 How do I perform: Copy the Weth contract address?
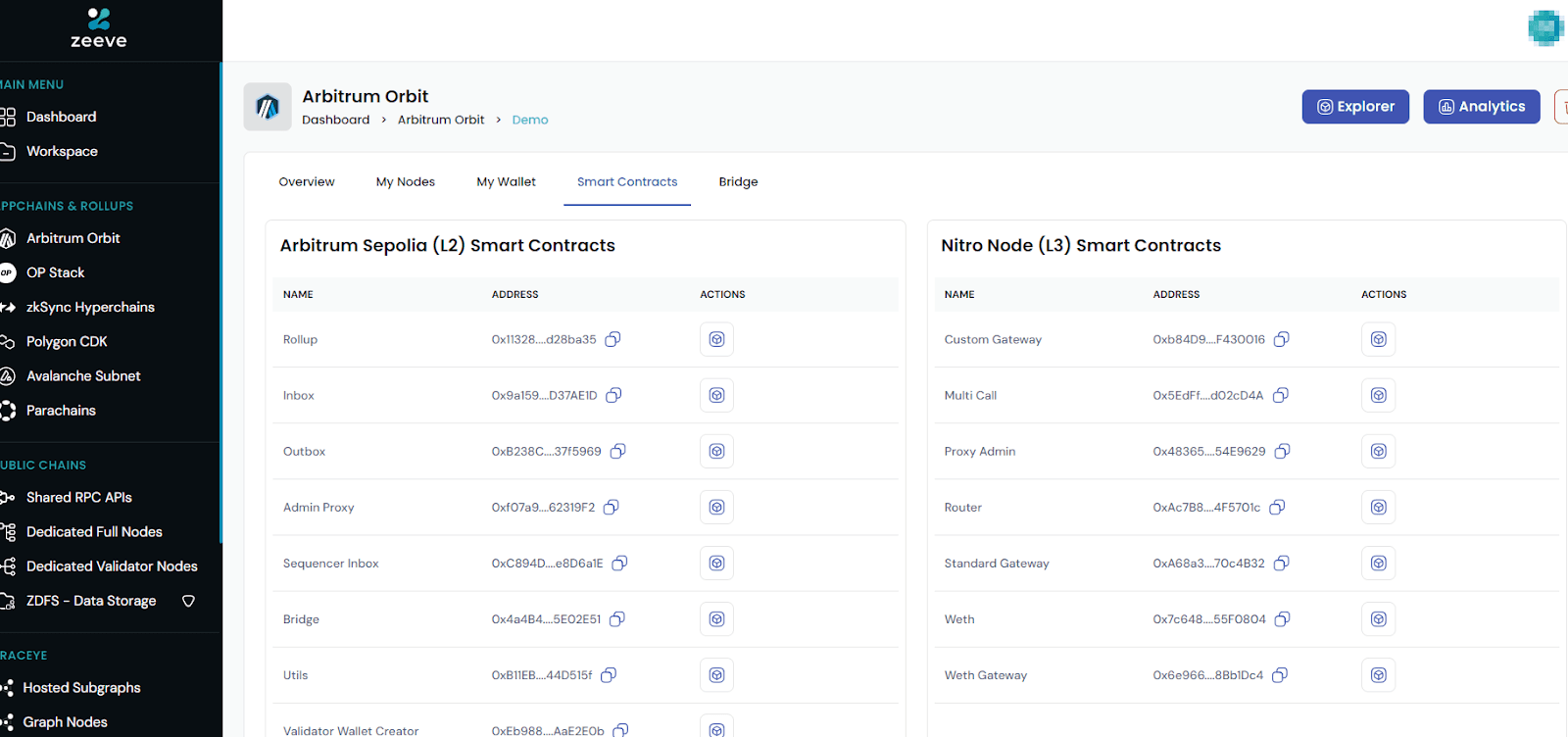click(1283, 618)
